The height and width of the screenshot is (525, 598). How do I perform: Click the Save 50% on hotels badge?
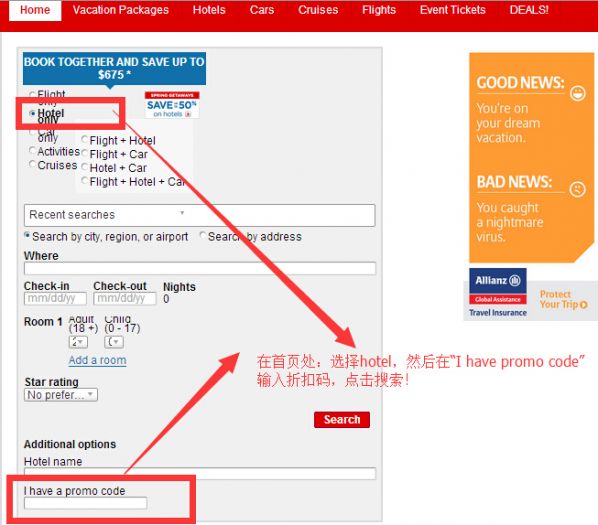tap(172, 105)
